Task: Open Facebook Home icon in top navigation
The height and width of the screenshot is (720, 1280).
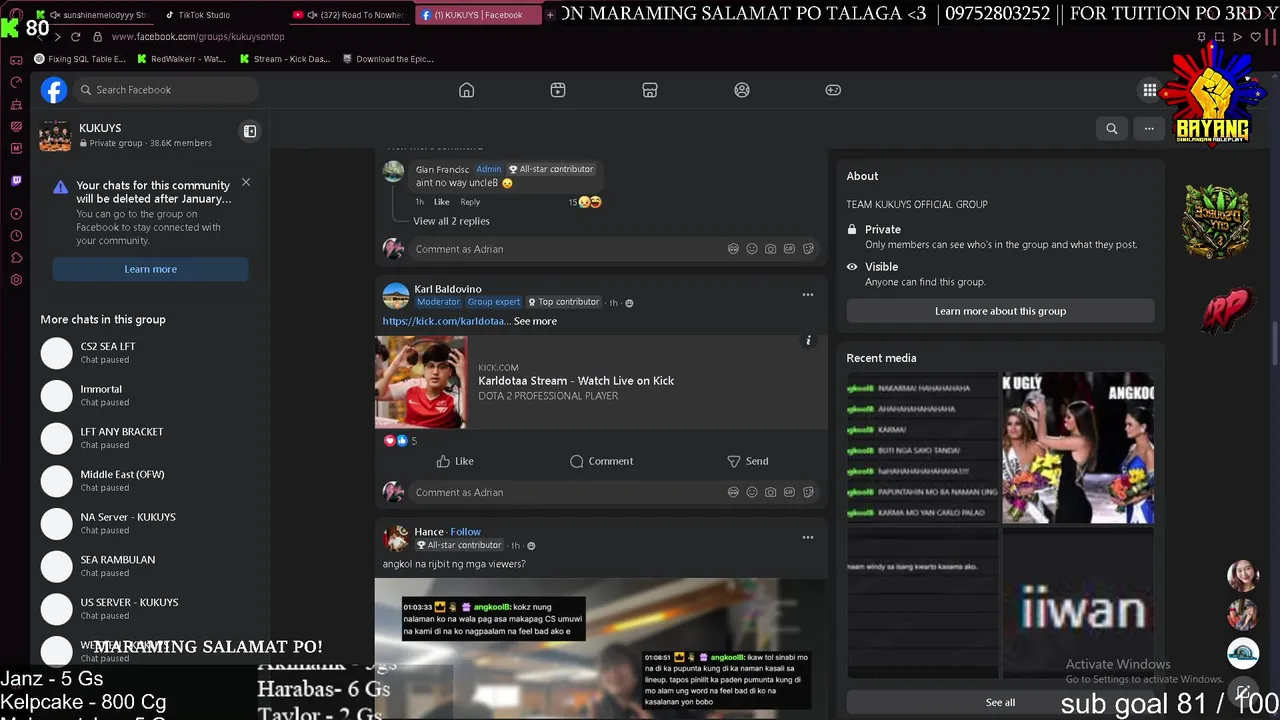Action: (x=466, y=90)
